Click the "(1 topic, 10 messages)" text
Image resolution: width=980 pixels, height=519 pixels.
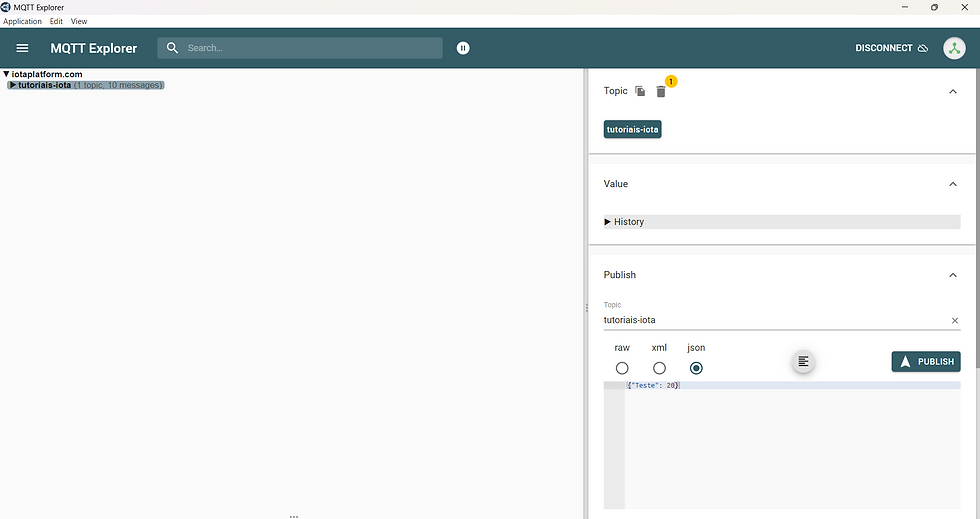[119, 85]
